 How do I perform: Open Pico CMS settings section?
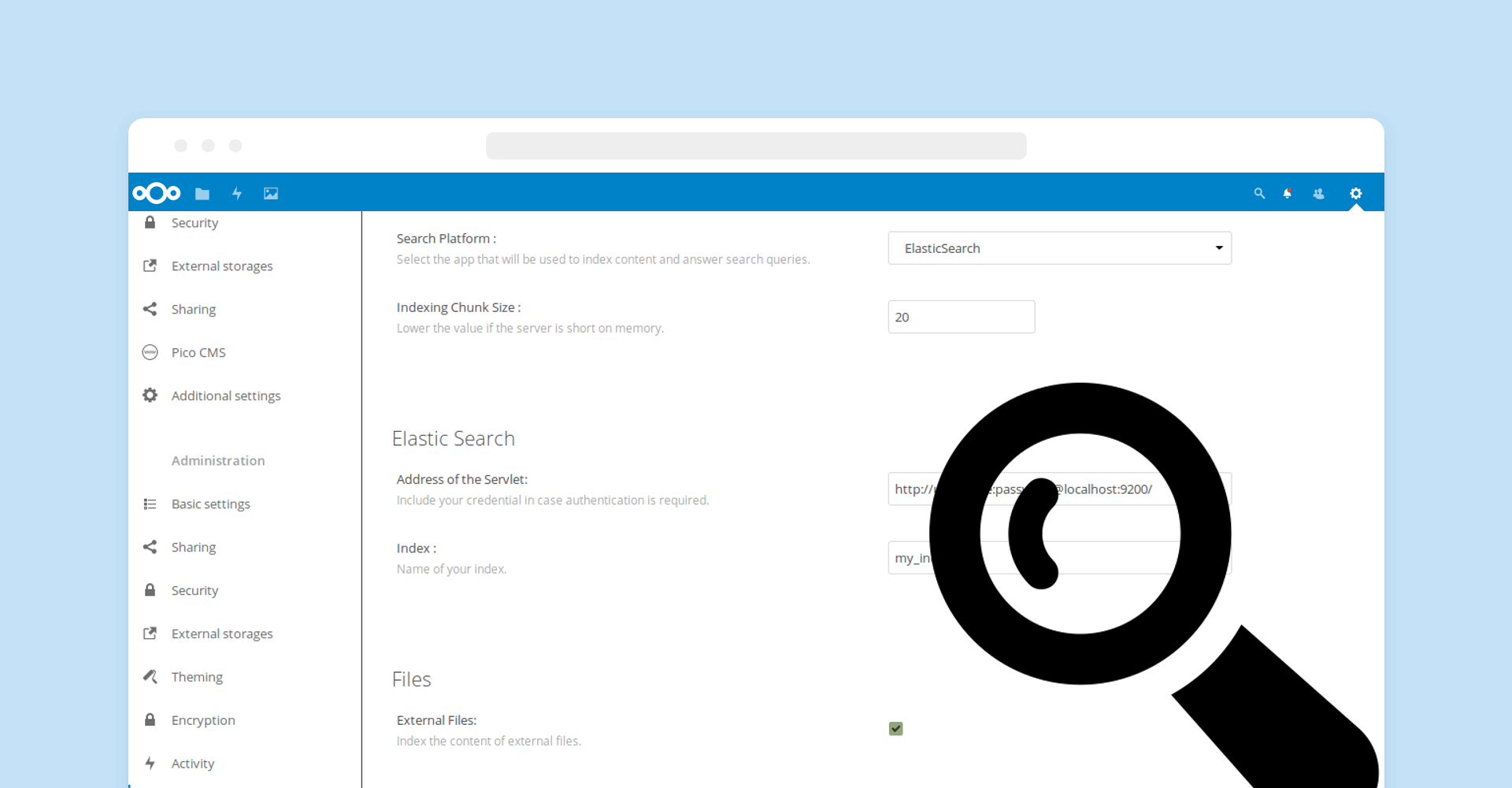tap(198, 352)
